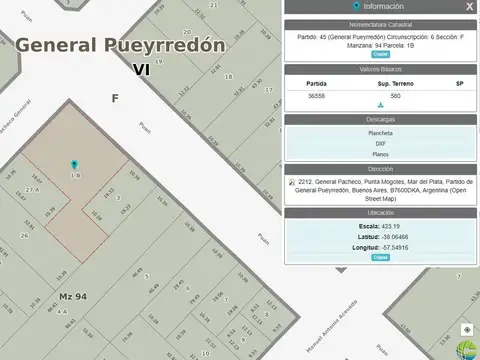Image resolution: width=480 pixels, height=360 pixels.
Task: Close the Información panel with the X
Action: click(x=469, y=6)
